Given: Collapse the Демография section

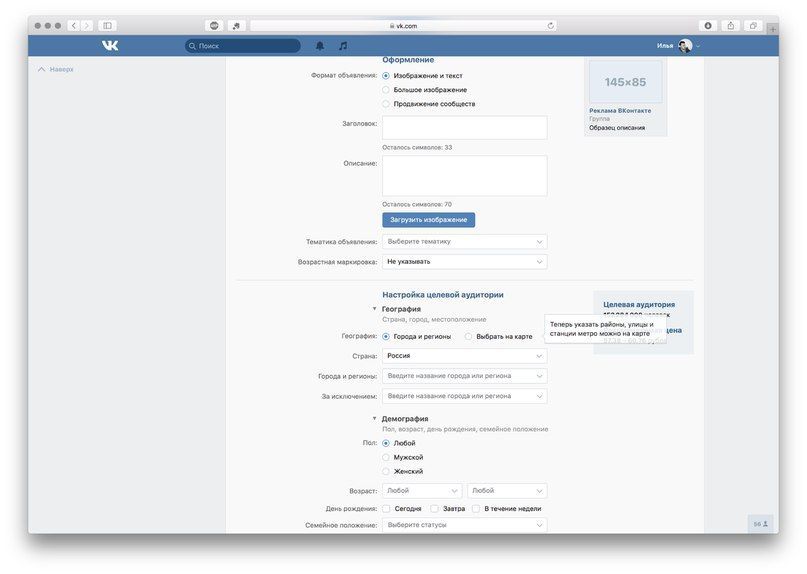Looking at the screenshot, I should [374, 419].
